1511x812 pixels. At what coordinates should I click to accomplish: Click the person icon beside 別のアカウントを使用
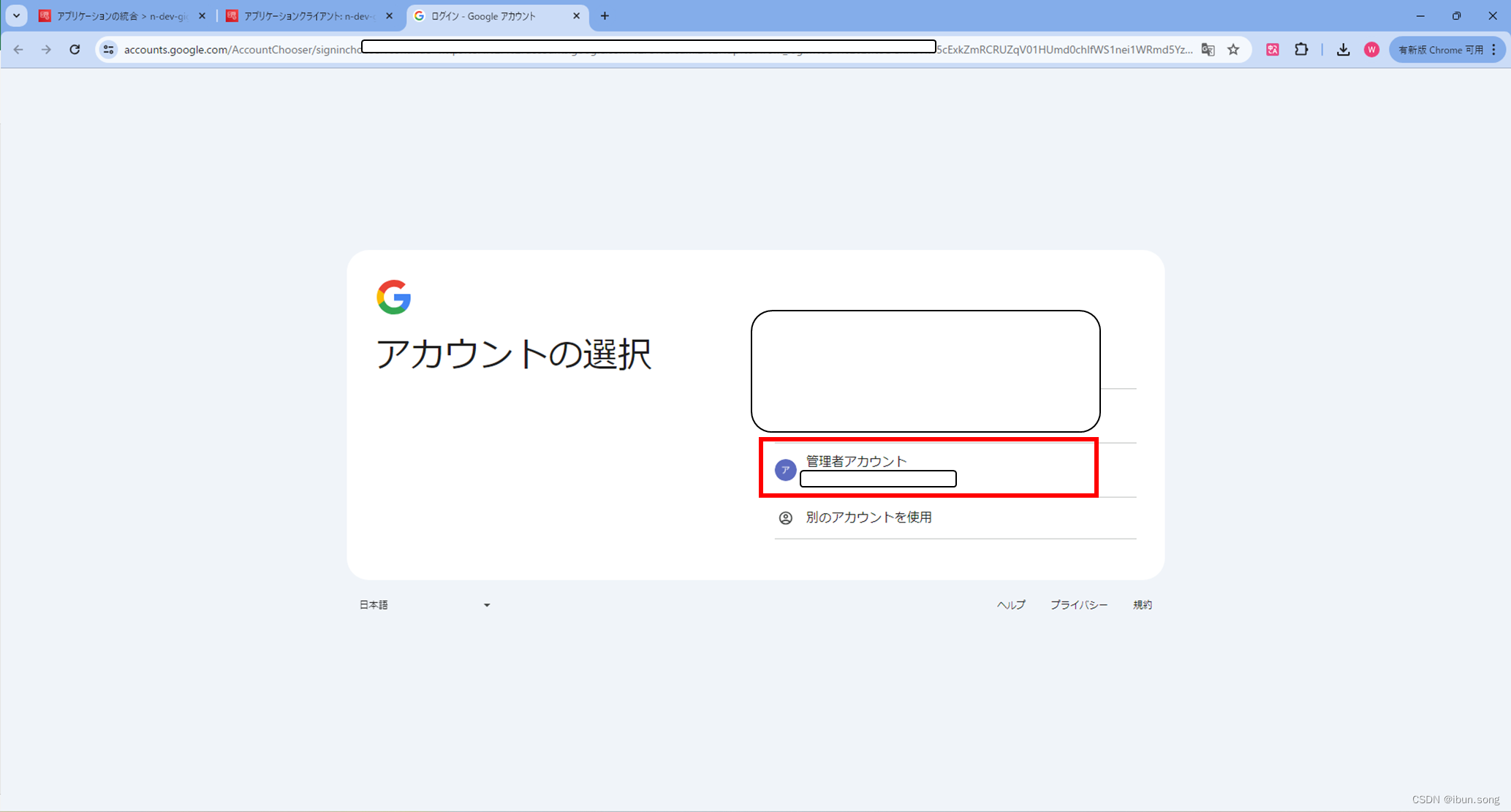pyautogui.click(x=785, y=518)
